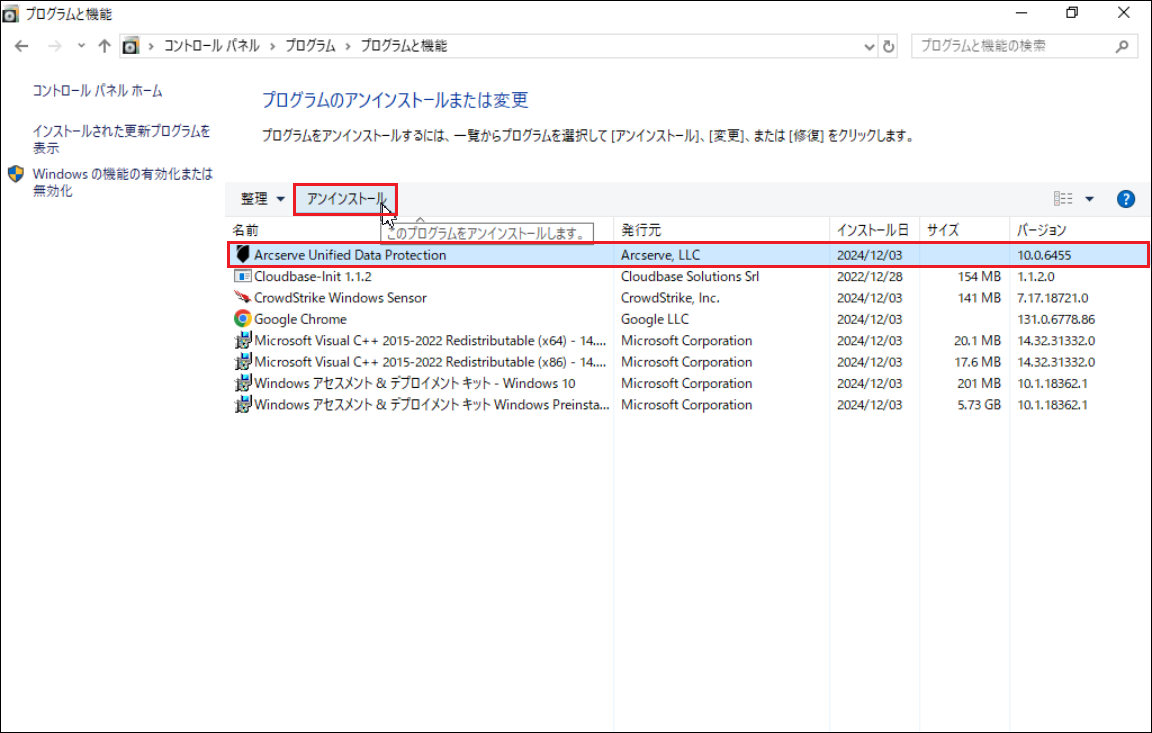Maximize the プログラムと機能 window
The height and width of the screenshot is (733, 1152).
[x=1072, y=13]
